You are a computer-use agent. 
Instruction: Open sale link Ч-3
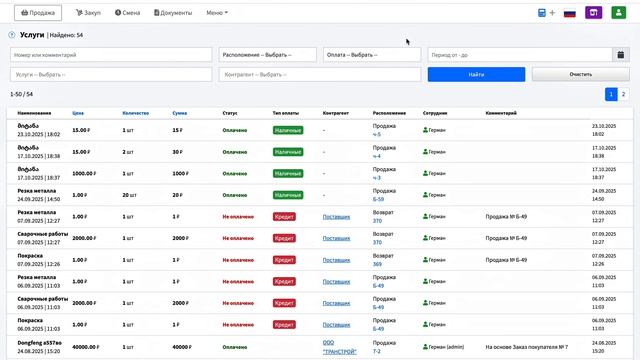tap(376, 178)
